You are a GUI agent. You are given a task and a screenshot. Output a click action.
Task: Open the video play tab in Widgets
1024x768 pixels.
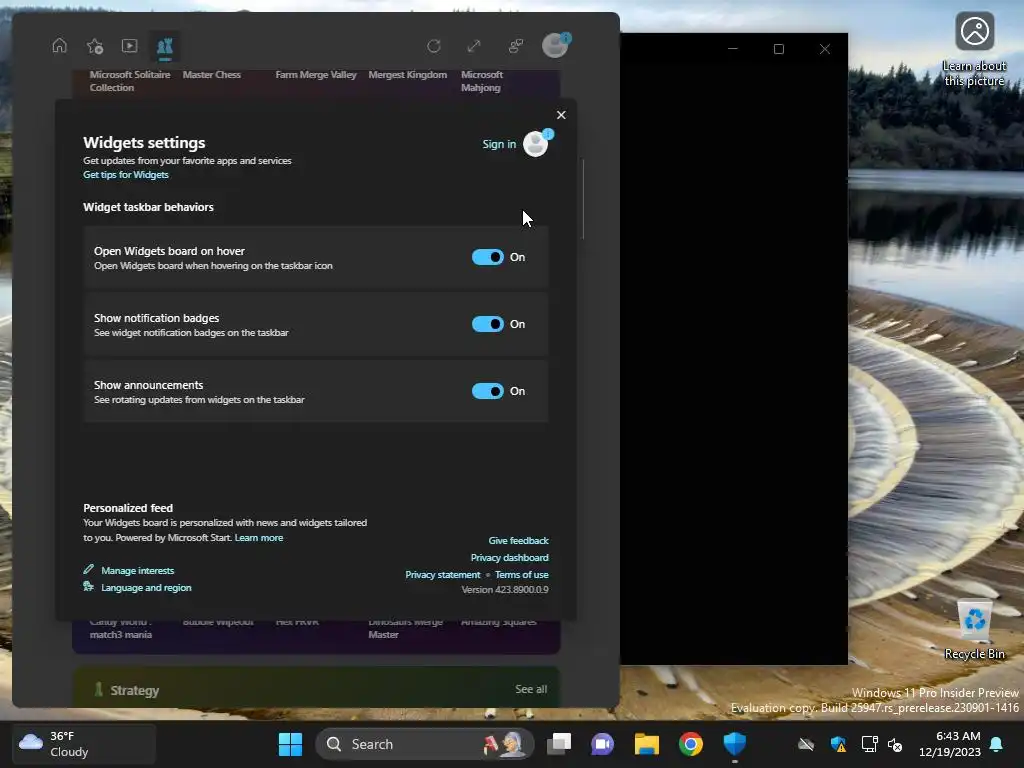pyautogui.click(x=129, y=46)
